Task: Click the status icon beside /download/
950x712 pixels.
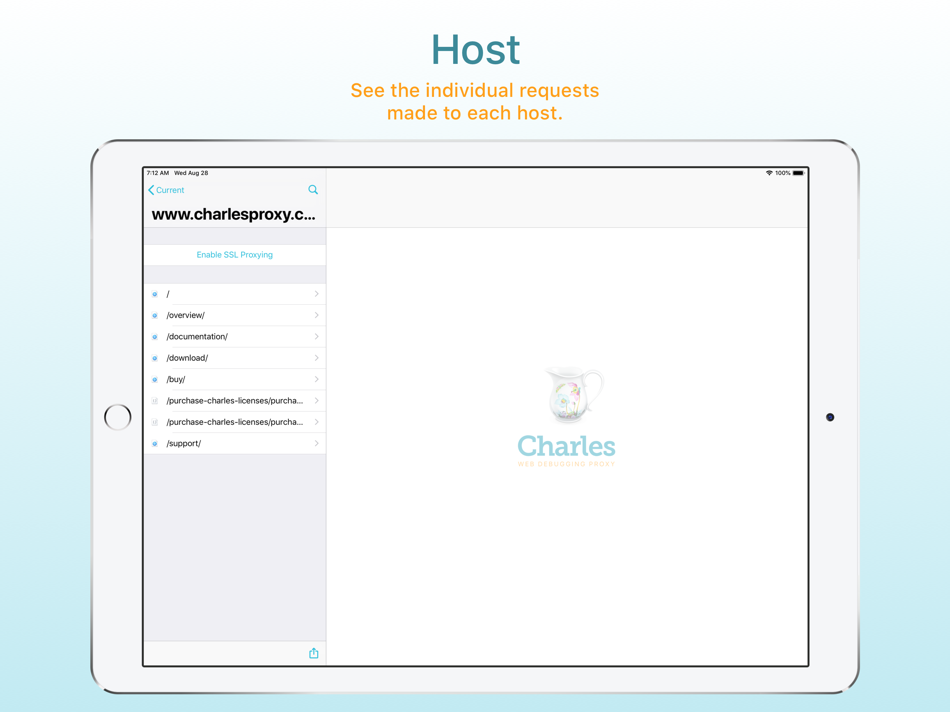Action: coord(155,357)
